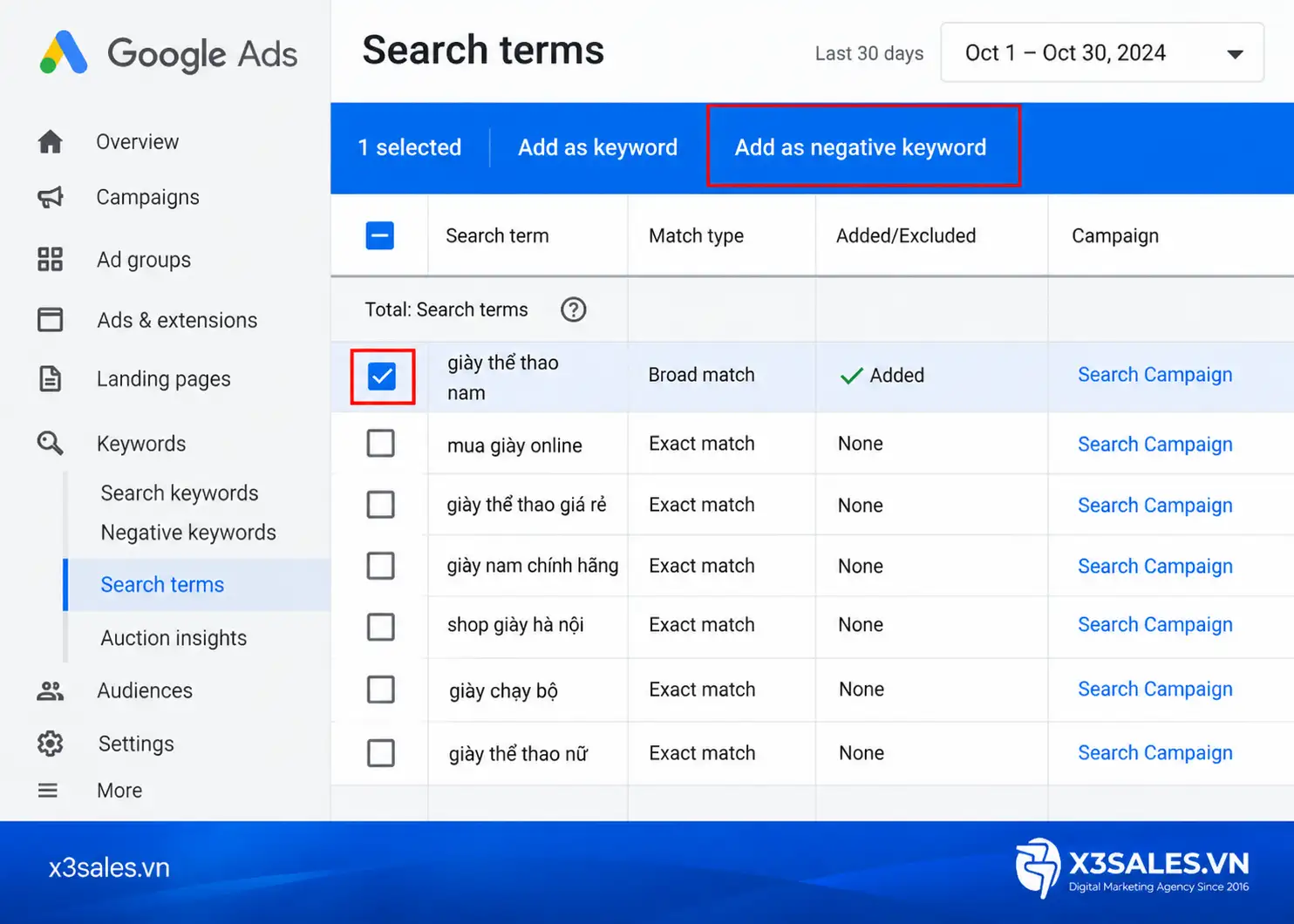Click the Keywords magnifier icon

(51, 443)
